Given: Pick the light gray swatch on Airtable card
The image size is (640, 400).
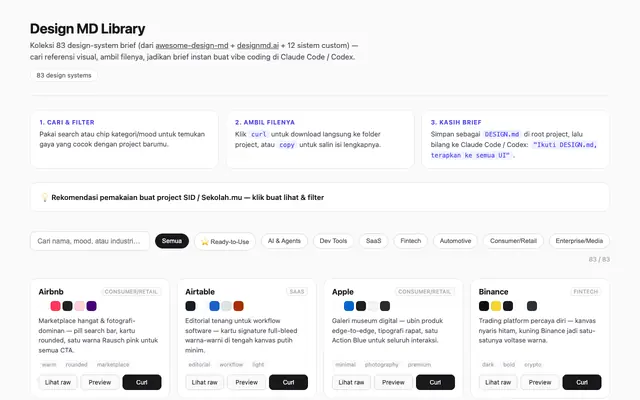Looking at the screenshot, I should pos(227,306).
